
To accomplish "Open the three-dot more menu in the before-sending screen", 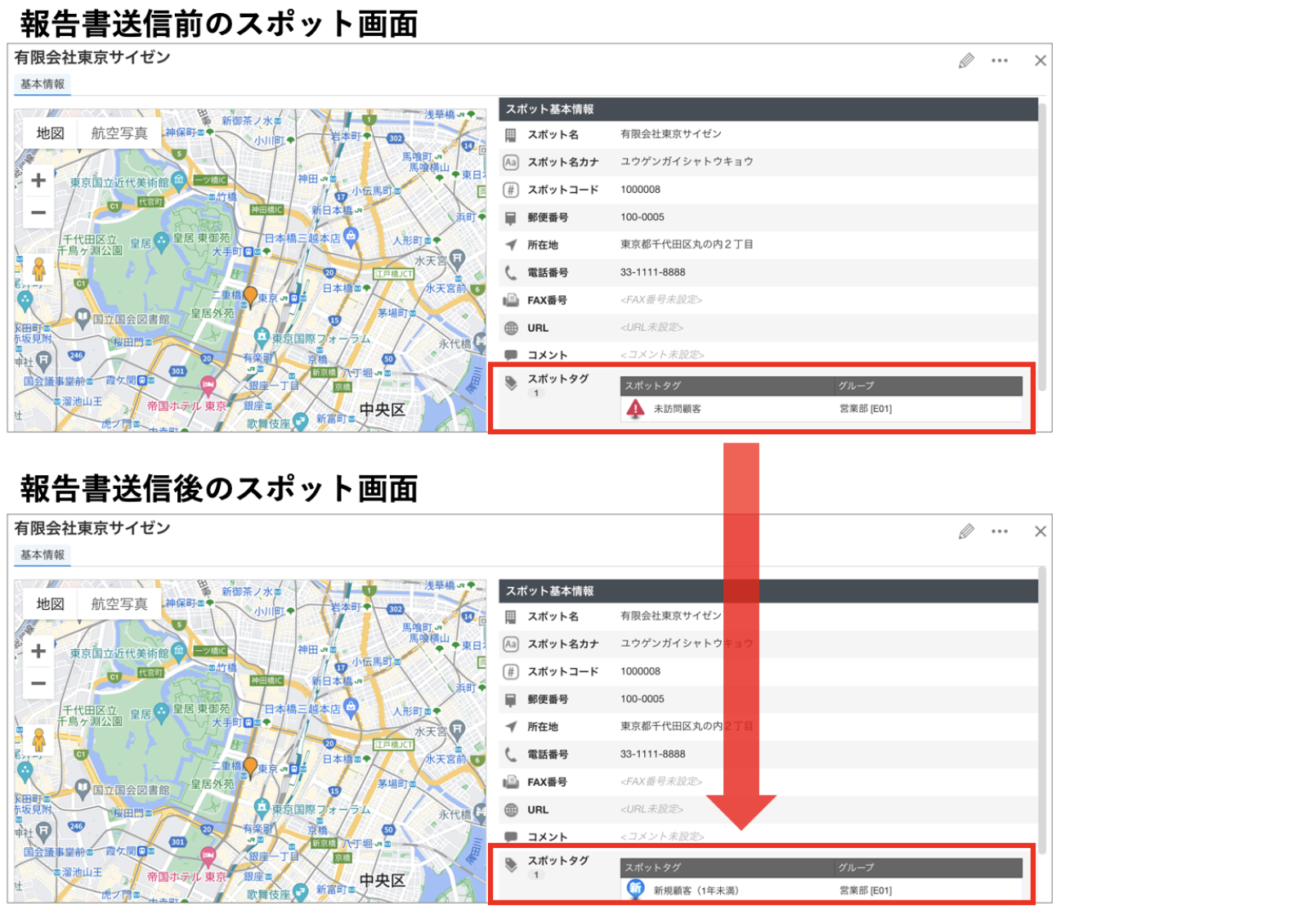I will tap(1000, 61).
